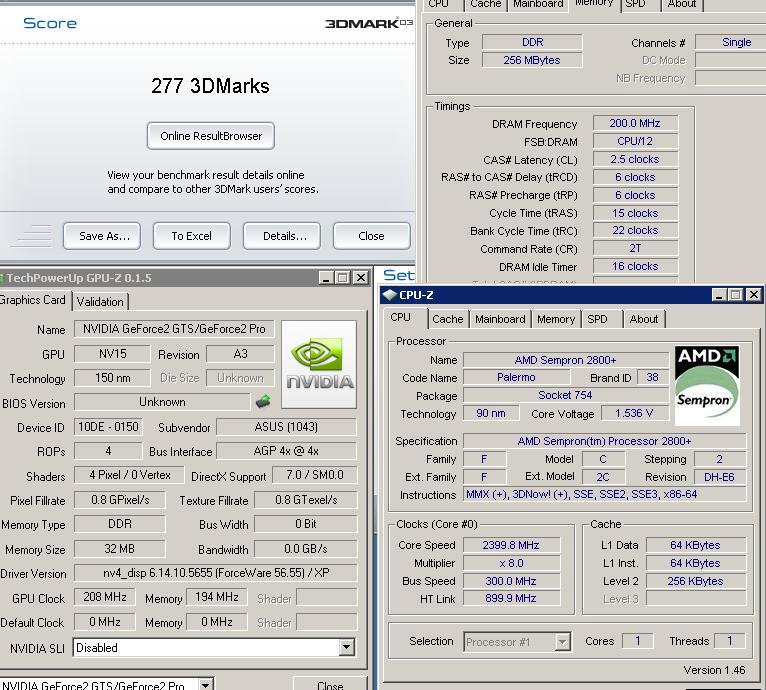Click the memory Size value 256 MBytes
This screenshot has height=690, width=766.
pyautogui.click(x=532, y=60)
